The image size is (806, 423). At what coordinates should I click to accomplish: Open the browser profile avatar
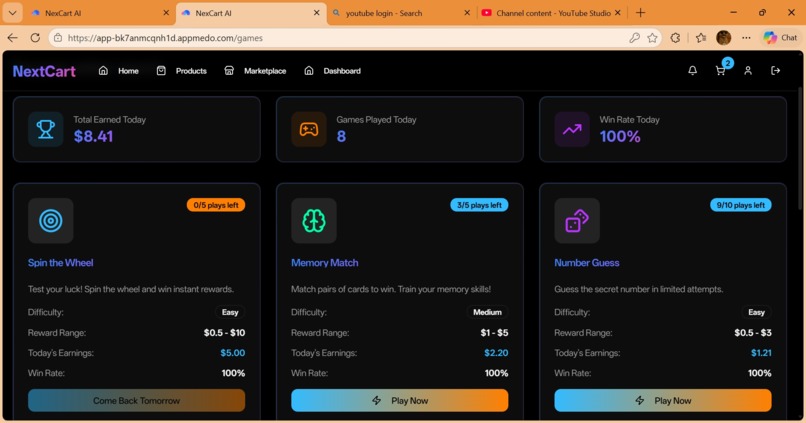[723, 38]
